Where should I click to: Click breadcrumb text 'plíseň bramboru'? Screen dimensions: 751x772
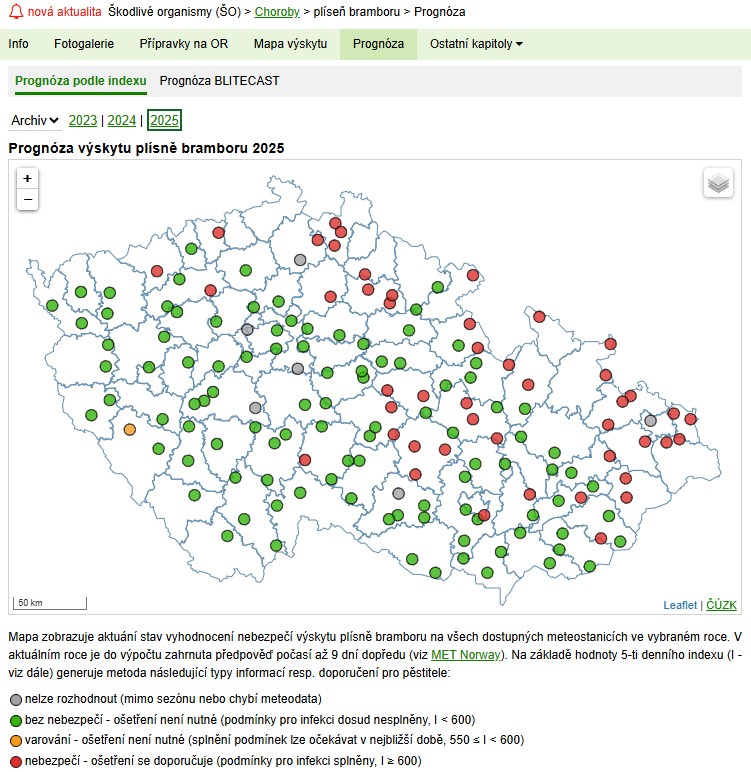(x=357, y=11)
